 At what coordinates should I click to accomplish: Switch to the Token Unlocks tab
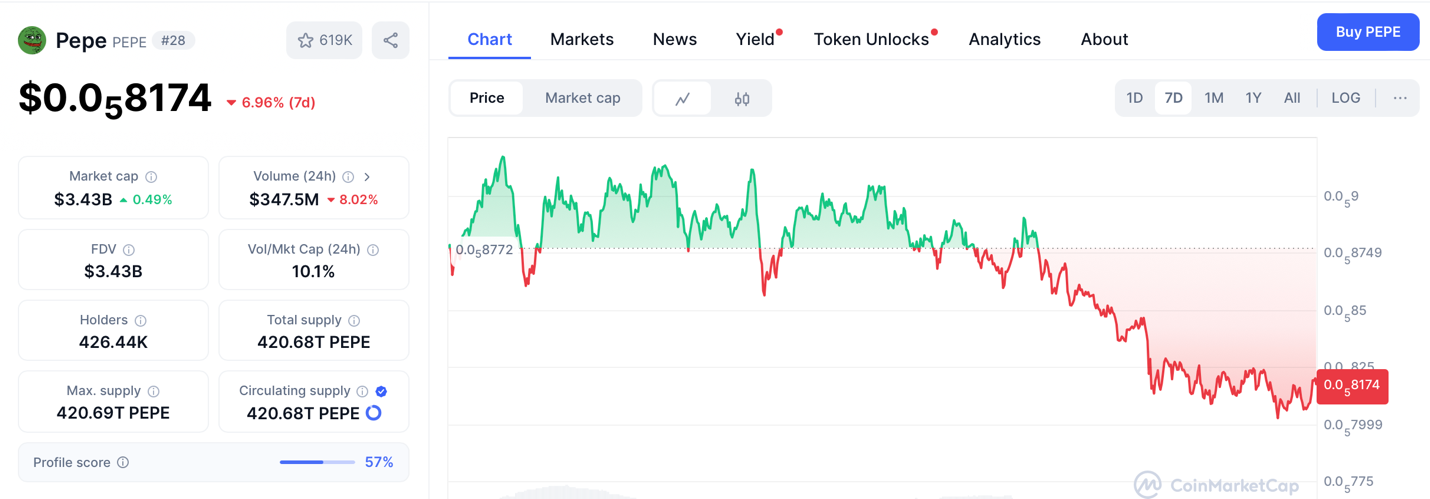tap(870, 39)
